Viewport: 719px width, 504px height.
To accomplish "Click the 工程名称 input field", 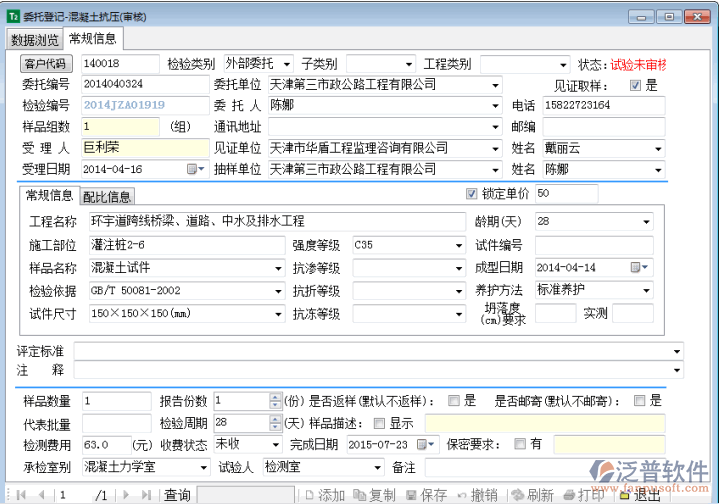I will (x=276, y=221).
